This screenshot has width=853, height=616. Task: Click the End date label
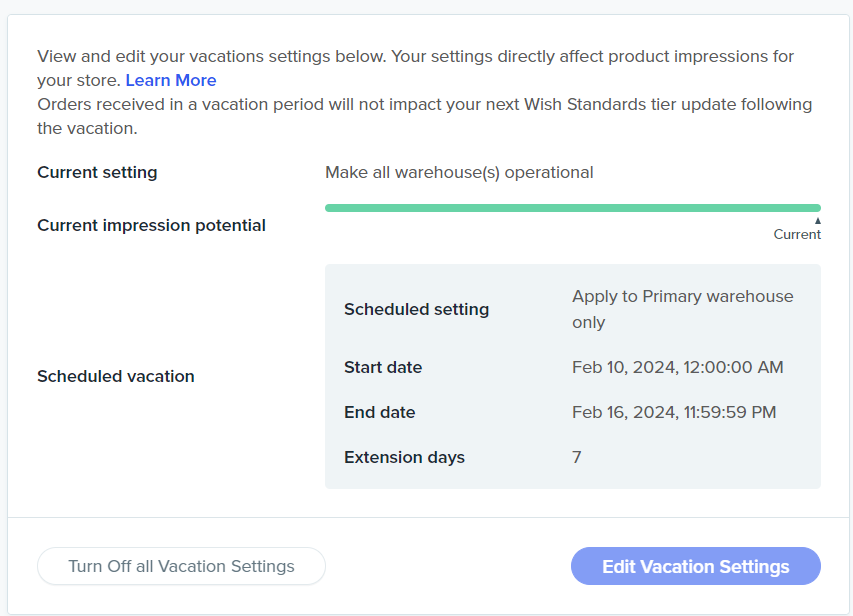(379, 412)
